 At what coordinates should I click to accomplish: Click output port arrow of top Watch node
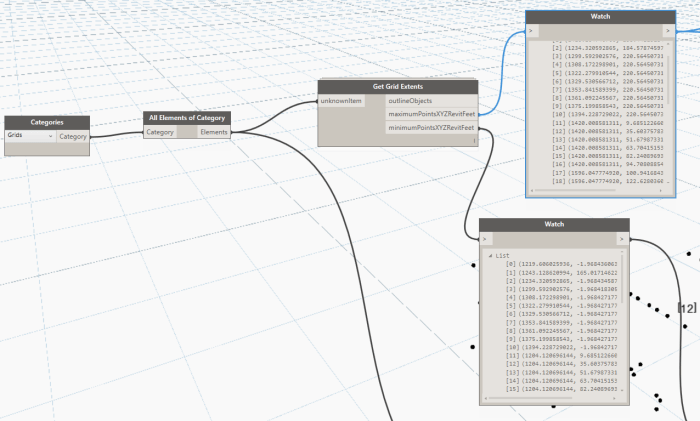tap(668, 31)
